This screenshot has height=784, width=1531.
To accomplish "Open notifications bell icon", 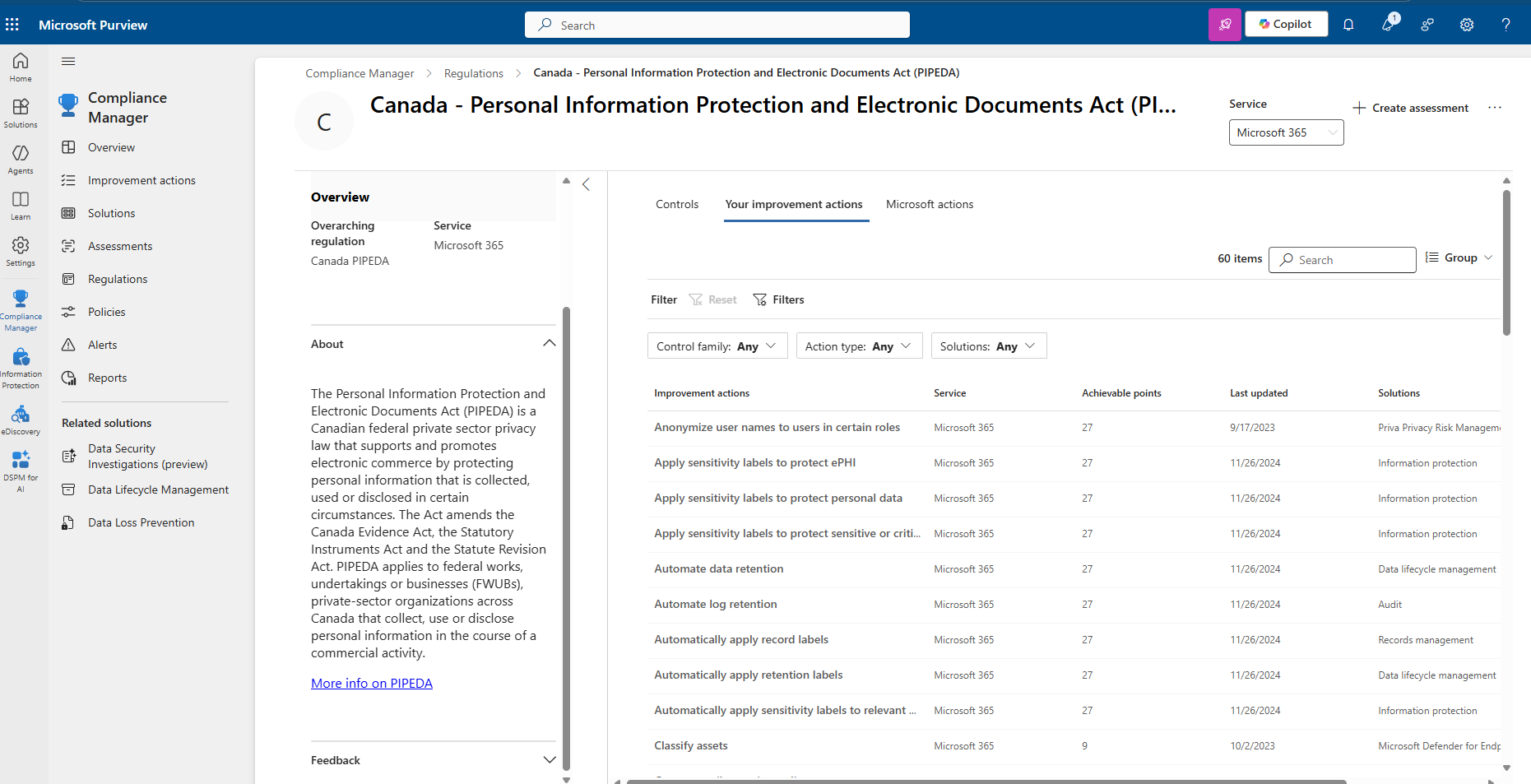I will click(x=1348, y=25).
